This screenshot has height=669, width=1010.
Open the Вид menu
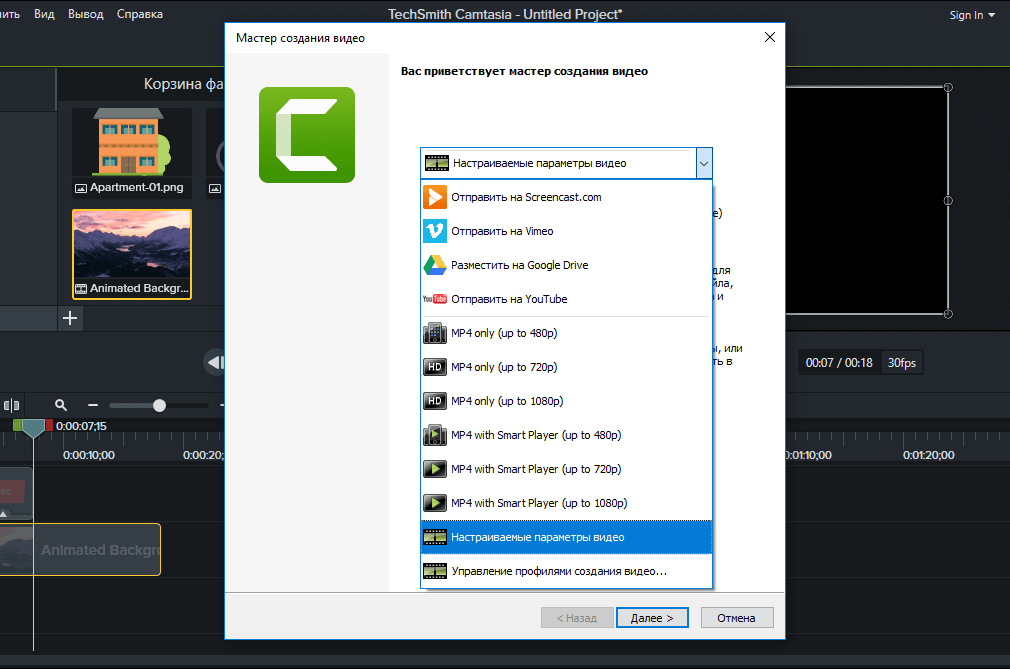(44, 14)
